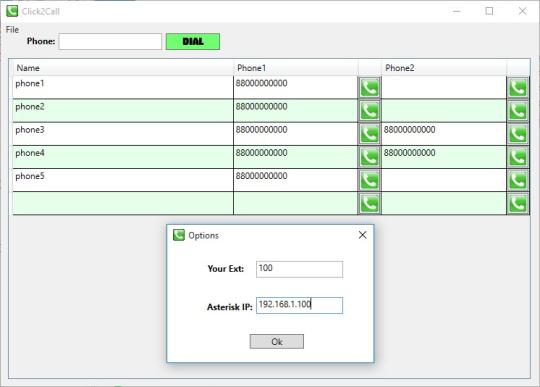Click Phone1 call icon in empty last row

tap(370, 203)
